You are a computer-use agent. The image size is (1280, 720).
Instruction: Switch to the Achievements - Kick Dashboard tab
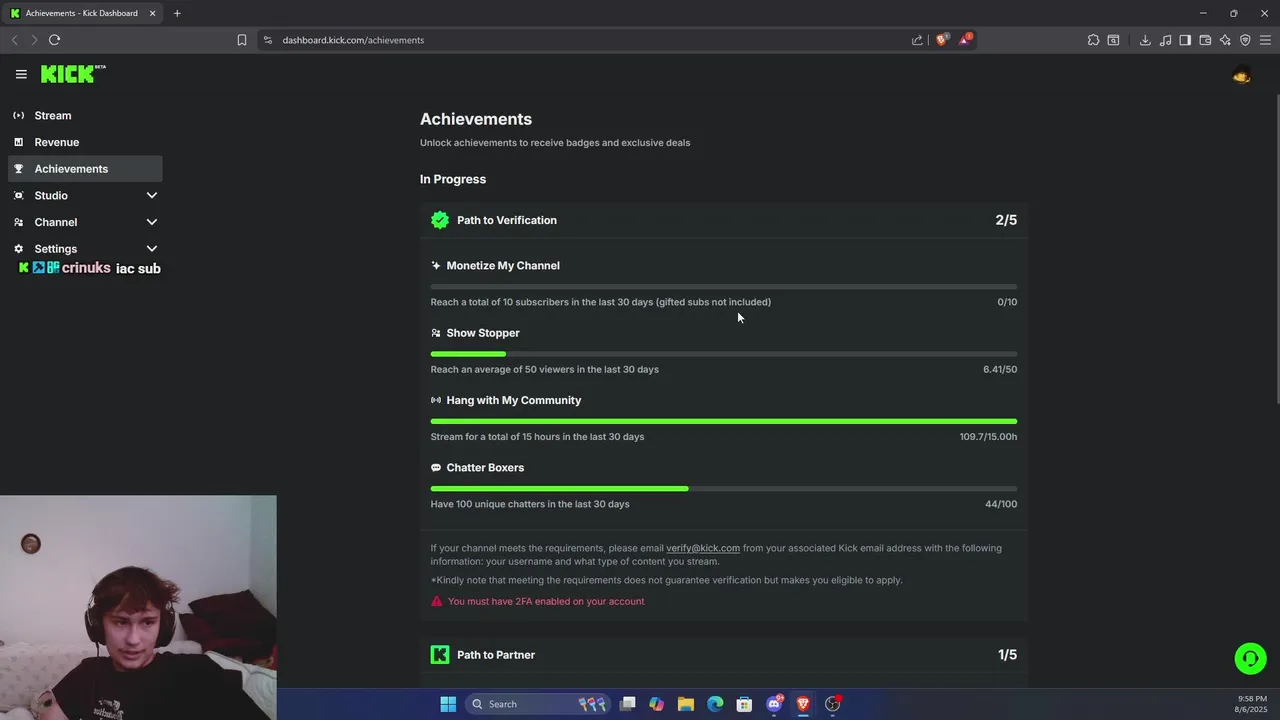pos(82,13)
